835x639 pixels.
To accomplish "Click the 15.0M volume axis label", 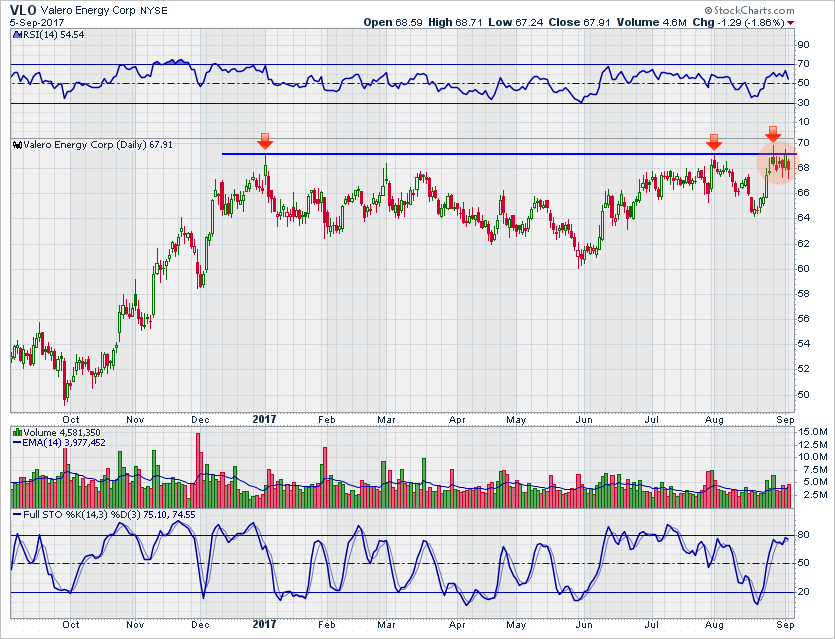I will tap(812, 432).
